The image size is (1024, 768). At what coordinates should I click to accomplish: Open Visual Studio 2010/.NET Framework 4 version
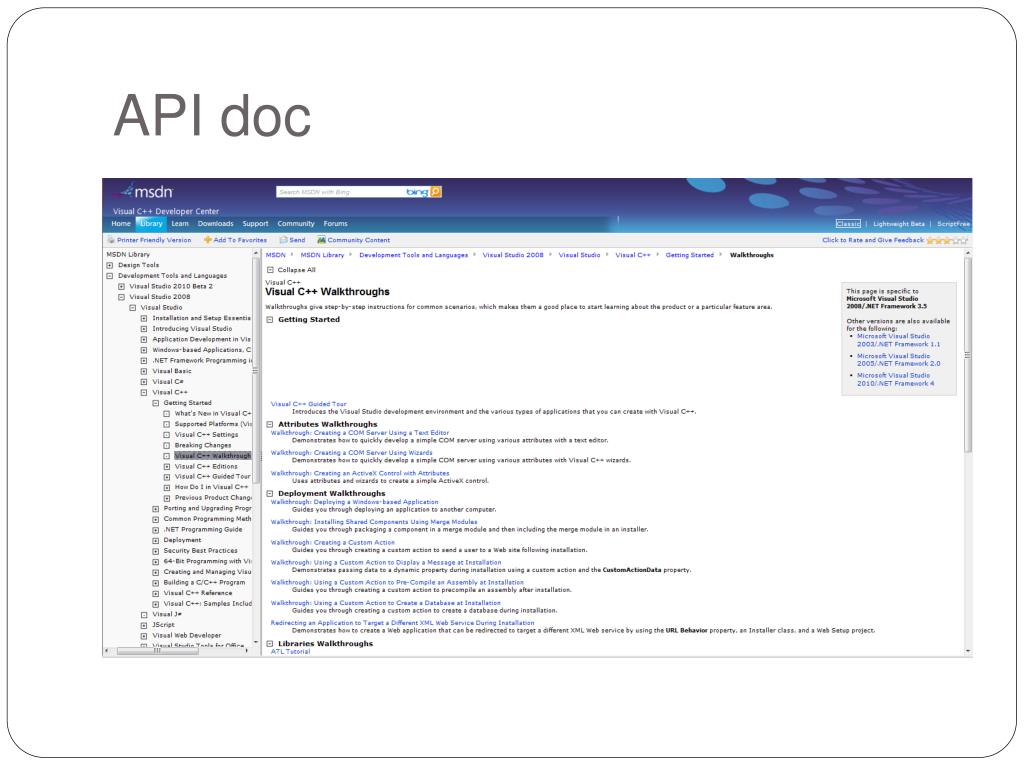[895, 379]
